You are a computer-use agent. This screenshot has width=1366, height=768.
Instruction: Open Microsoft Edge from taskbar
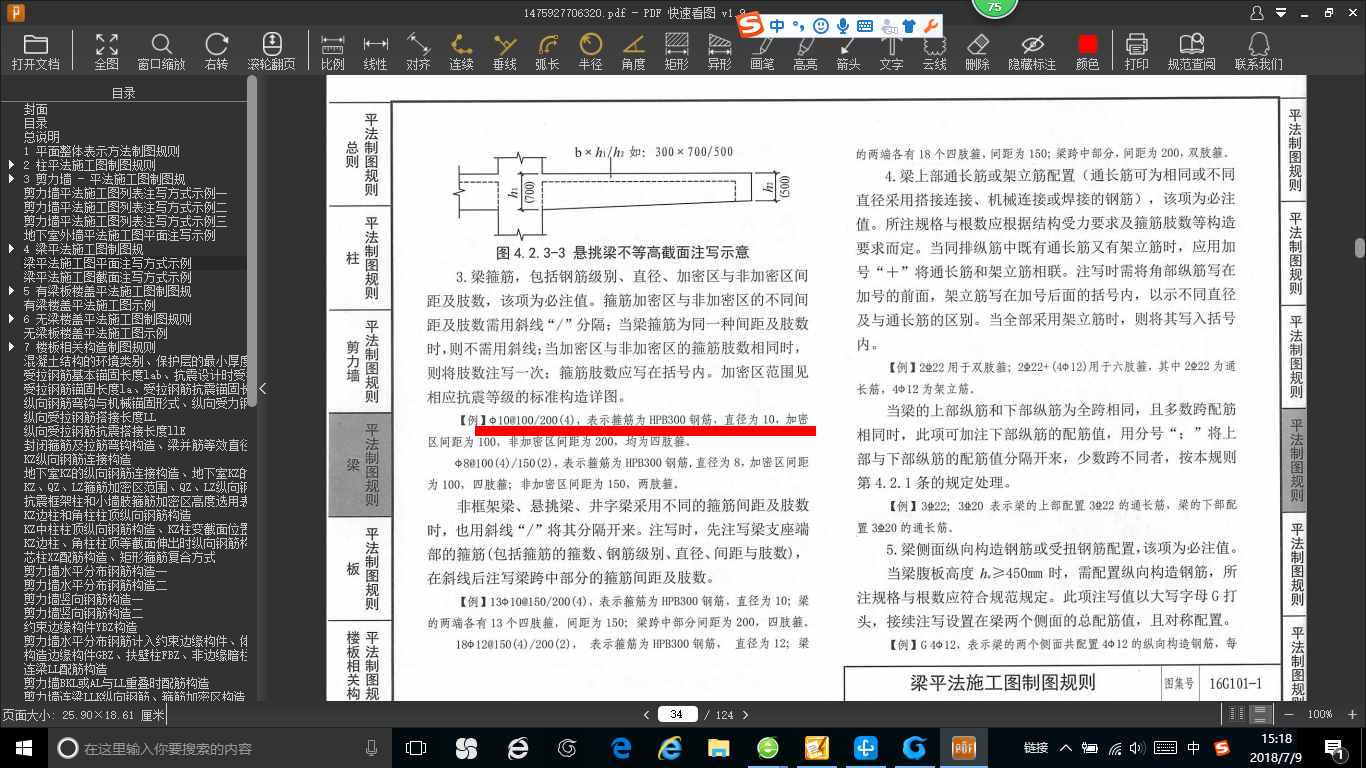tap(621, 748)
